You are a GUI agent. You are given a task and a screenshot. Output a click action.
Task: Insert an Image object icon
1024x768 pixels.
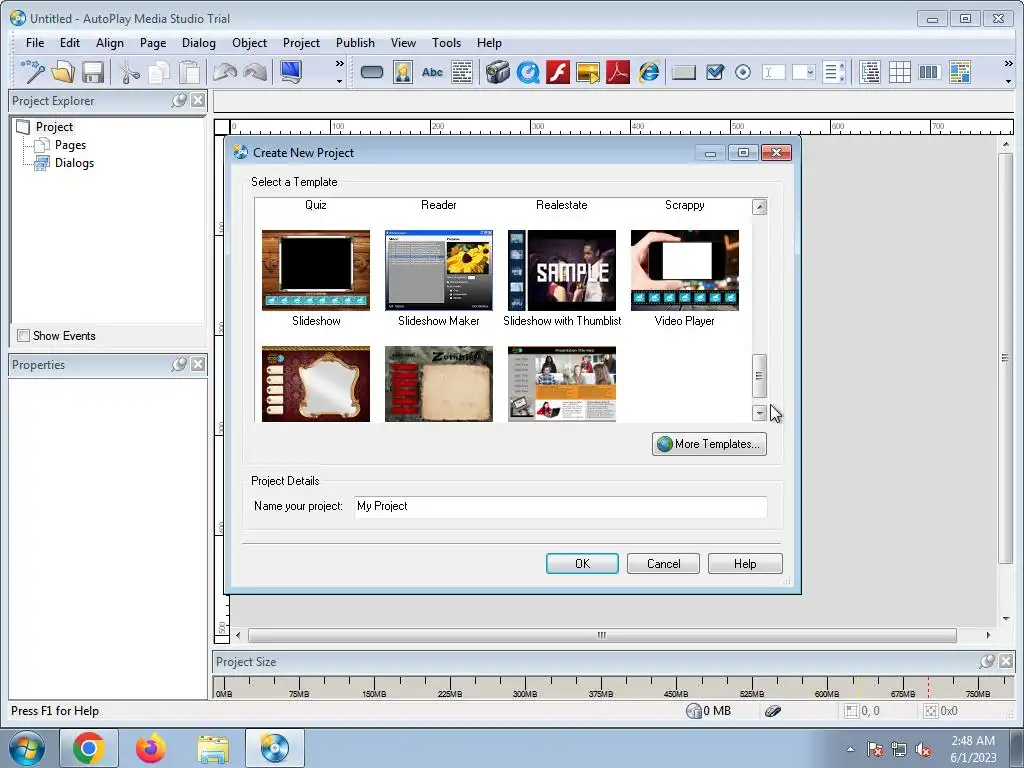pos(403,72)
